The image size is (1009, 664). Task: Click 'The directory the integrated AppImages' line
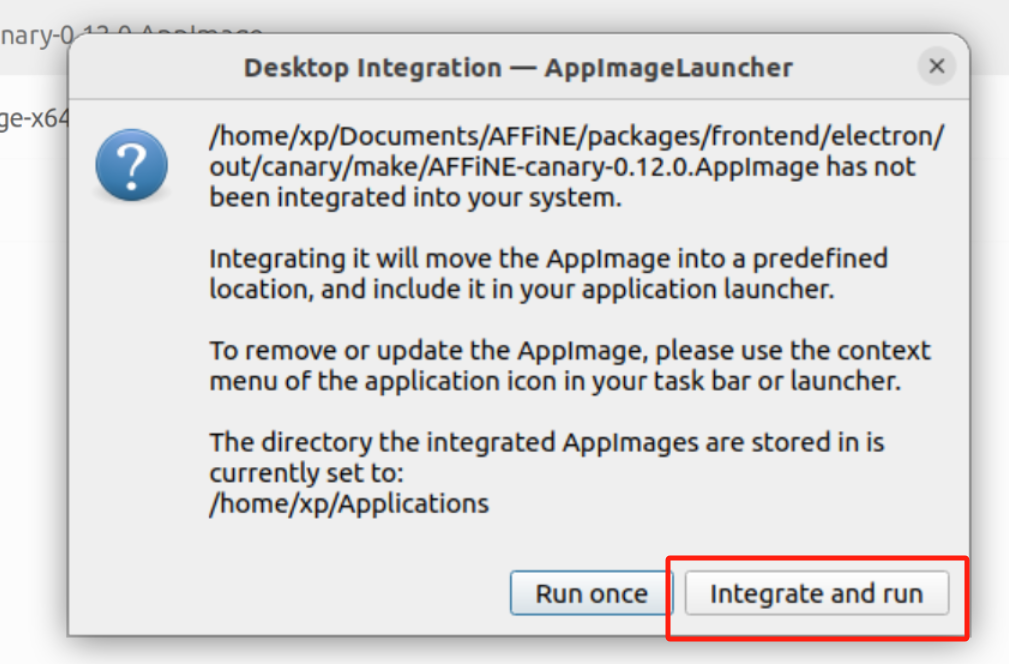(x=546, y=442)
